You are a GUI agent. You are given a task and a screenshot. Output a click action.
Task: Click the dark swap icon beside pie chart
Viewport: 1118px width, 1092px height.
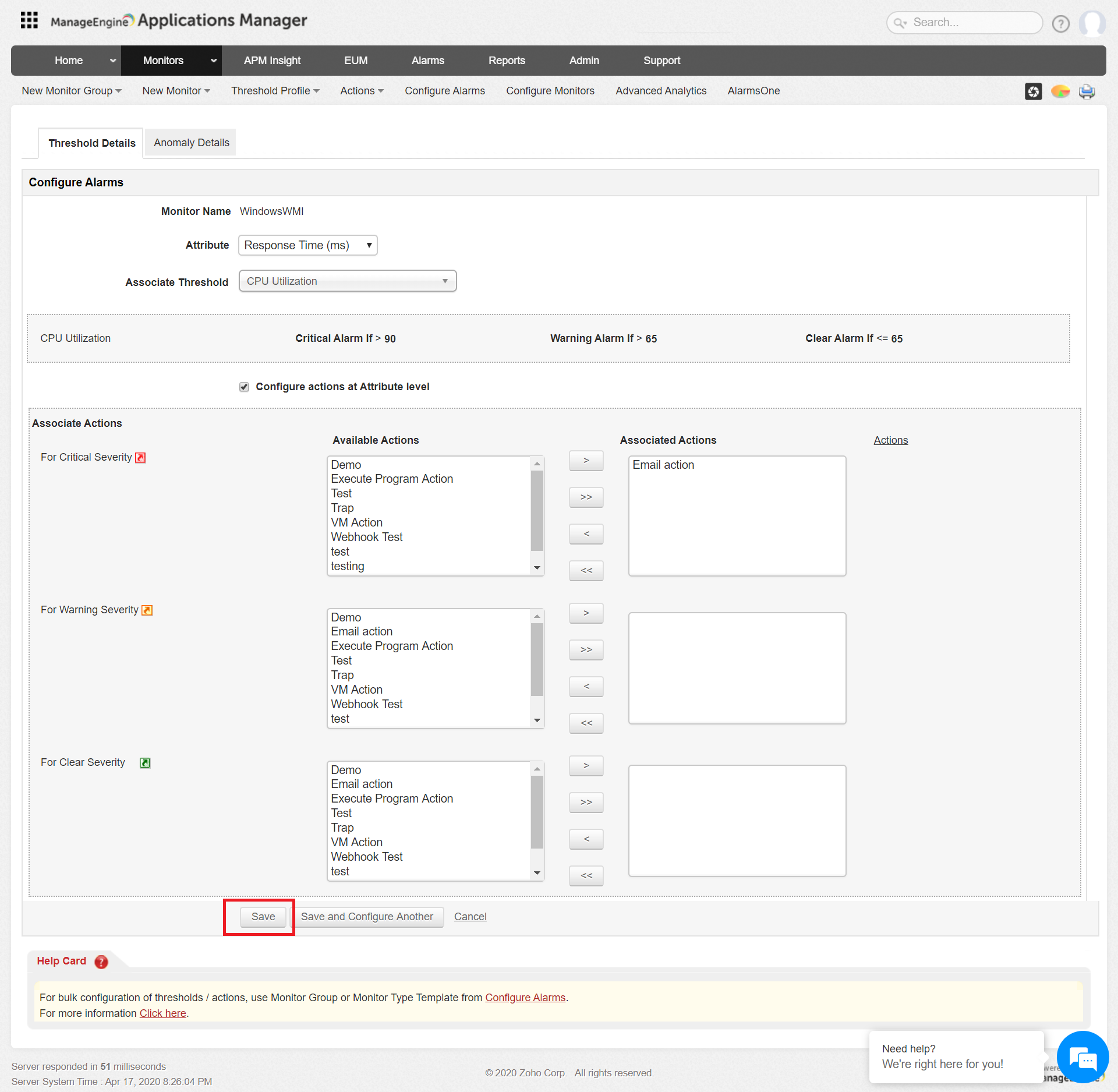(x=1033, y=91)
